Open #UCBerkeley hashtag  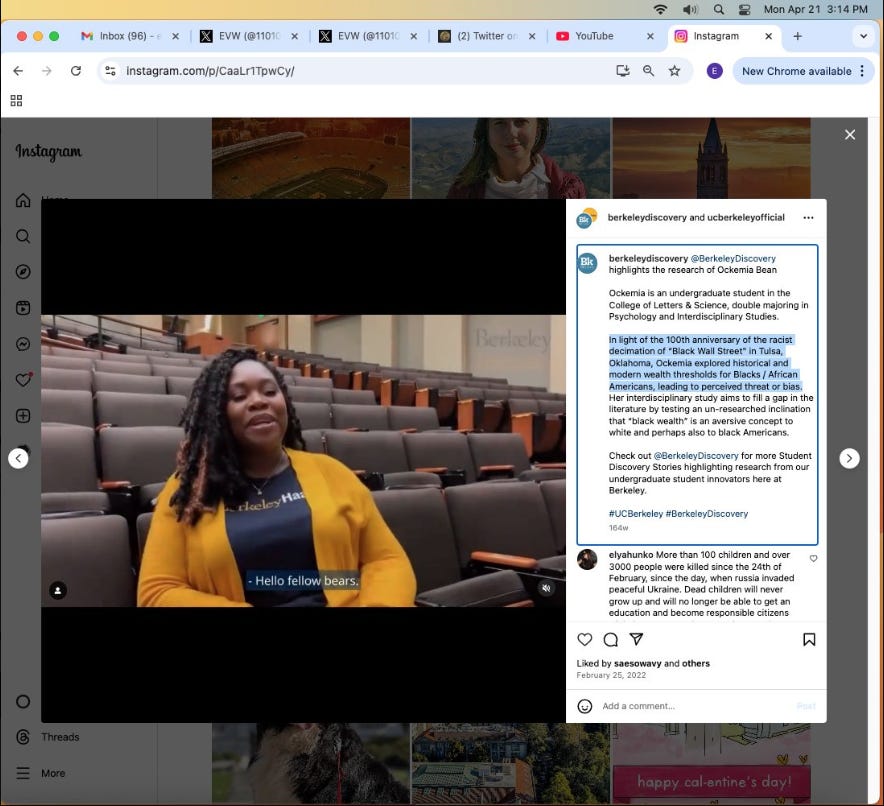click(635, 514)
